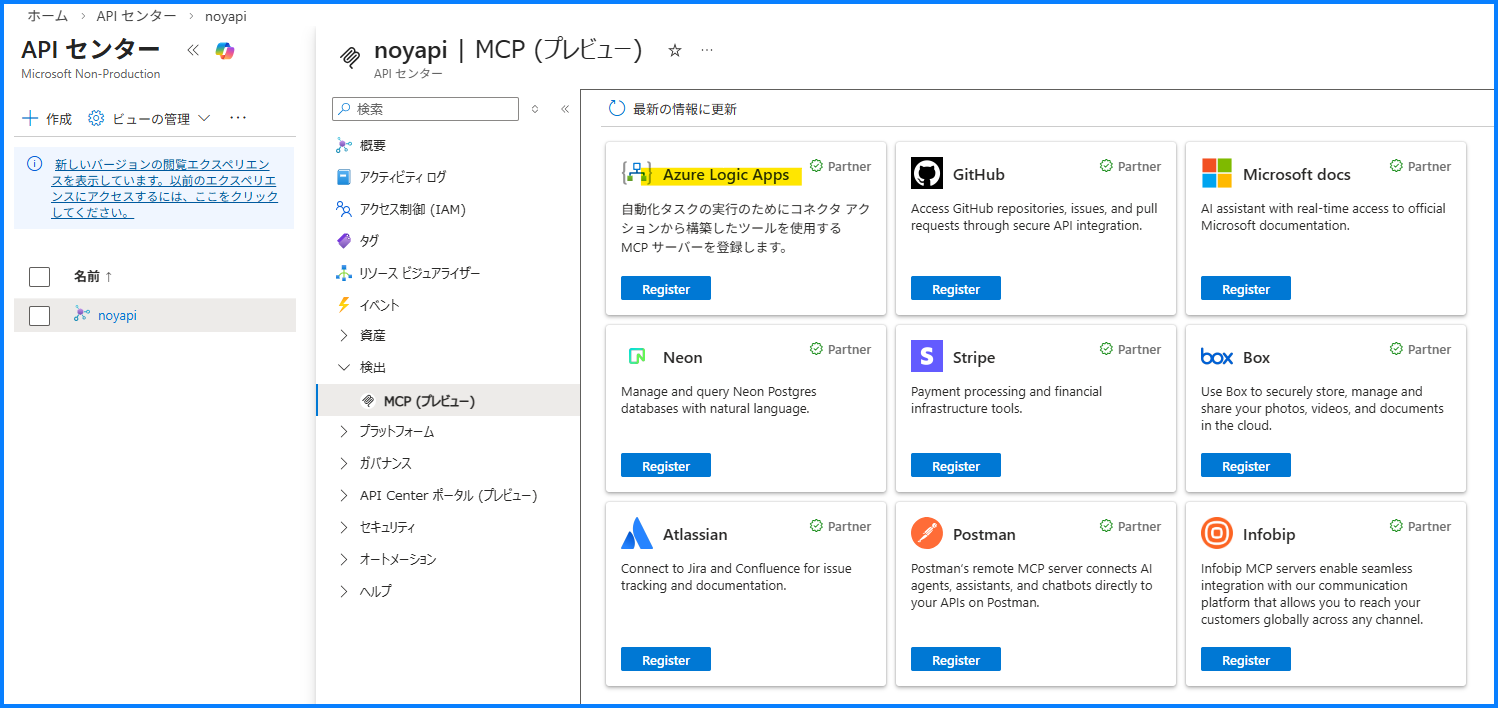This screenshot has height=708, width=1498.
Task: Register the Neon MCP server
Action: coord(666,466)
